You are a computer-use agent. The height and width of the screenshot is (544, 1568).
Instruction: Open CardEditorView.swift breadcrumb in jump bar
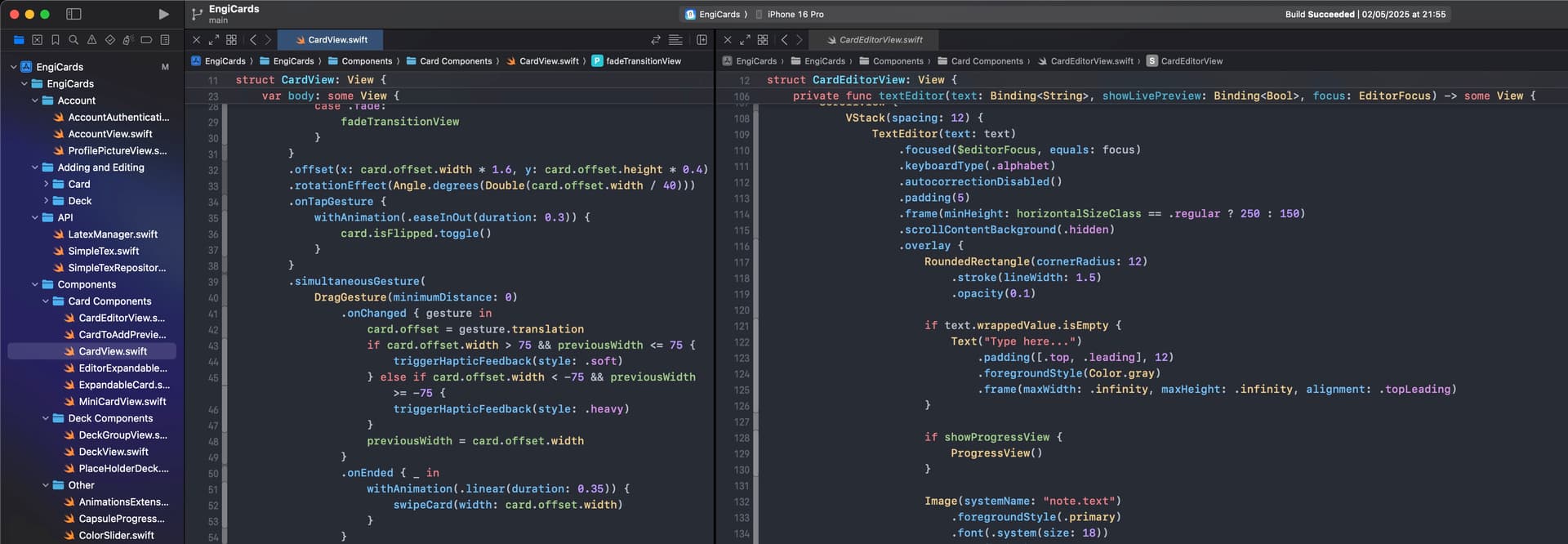[x=1085, y=61]
